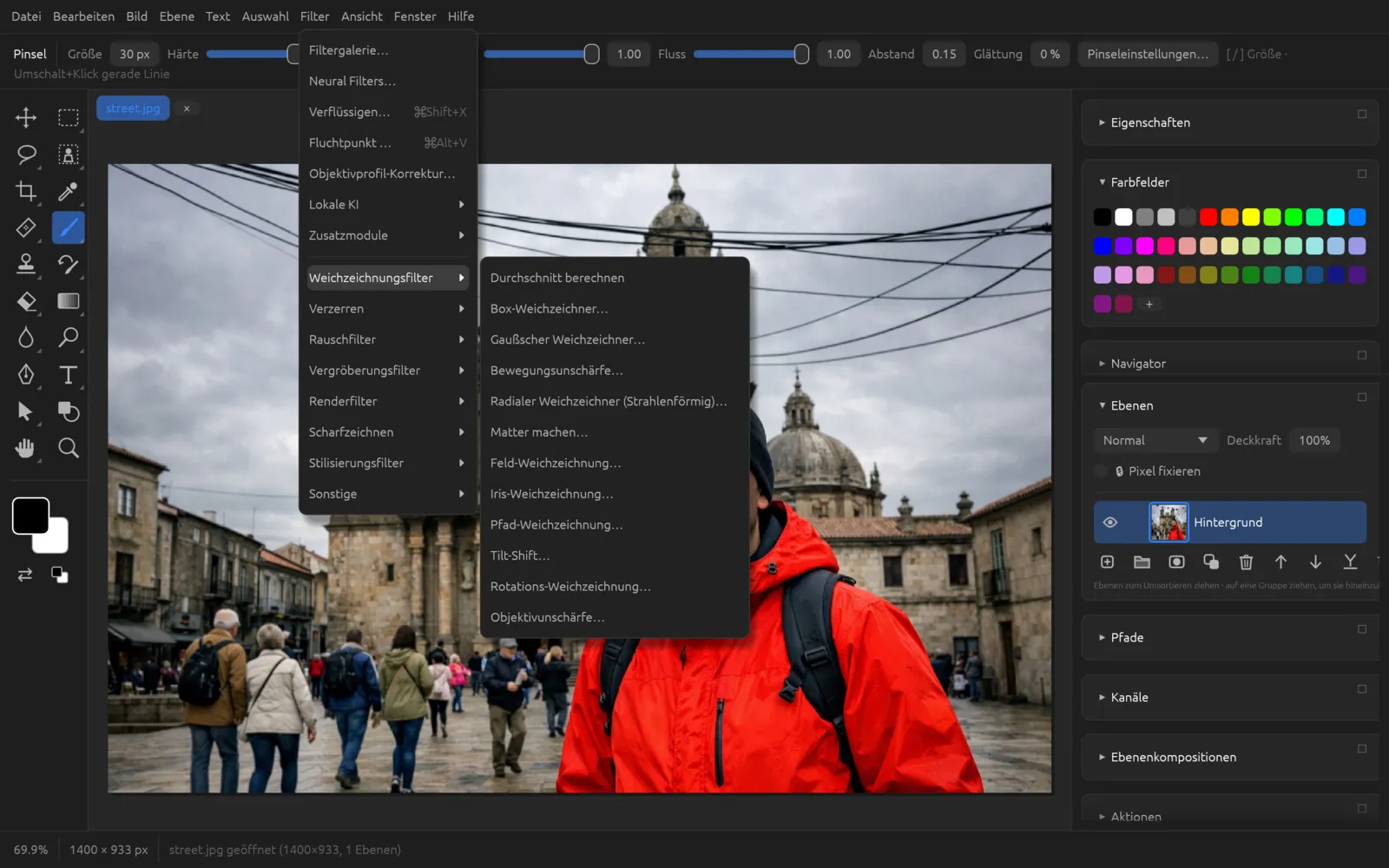Viewport: 1389px width, 868px height.
Task: Toggle Pfade panel pop-out square
Action: (x=1361, y=628)
